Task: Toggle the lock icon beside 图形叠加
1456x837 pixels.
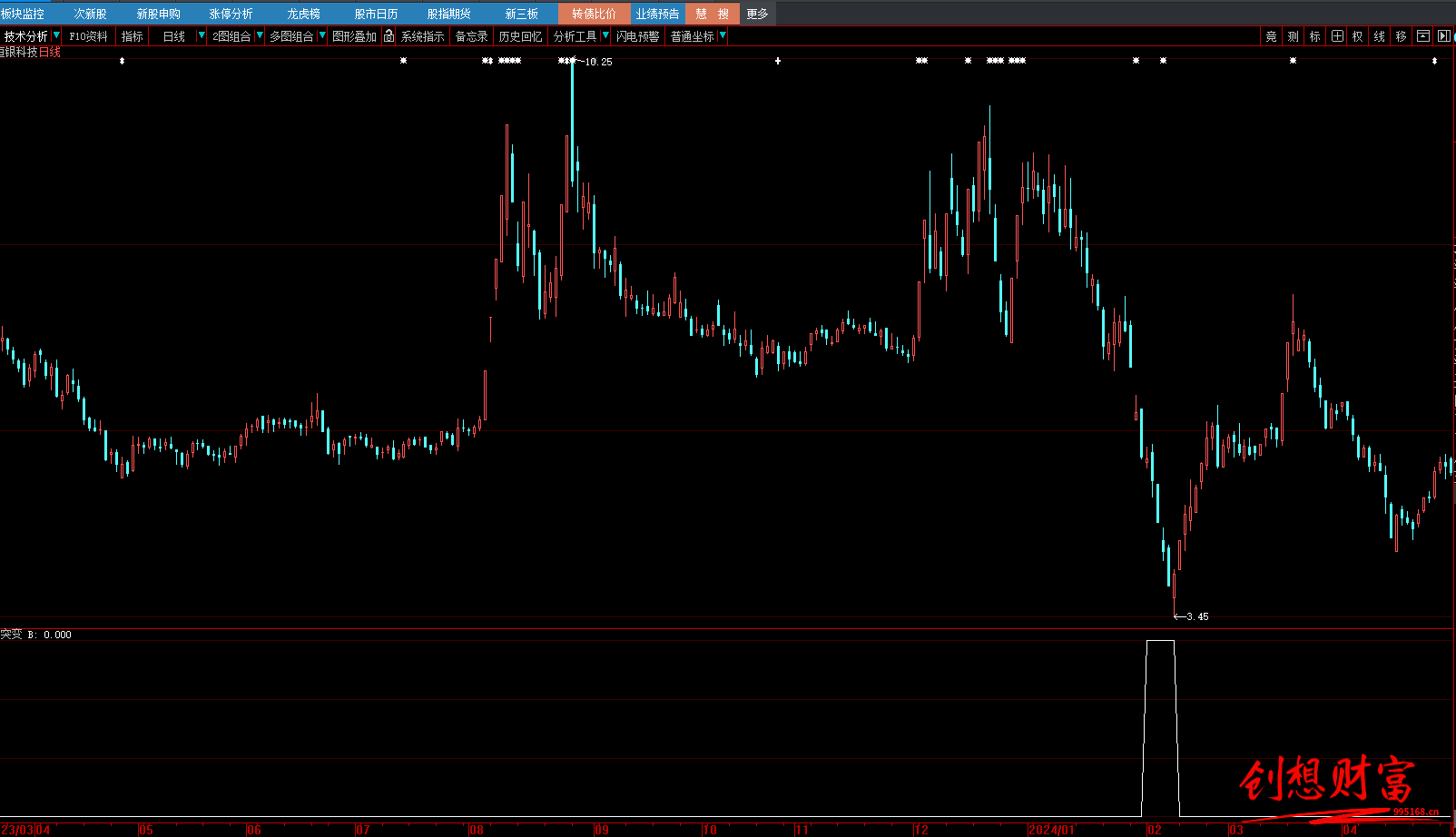Action: (x=389, y=36)
